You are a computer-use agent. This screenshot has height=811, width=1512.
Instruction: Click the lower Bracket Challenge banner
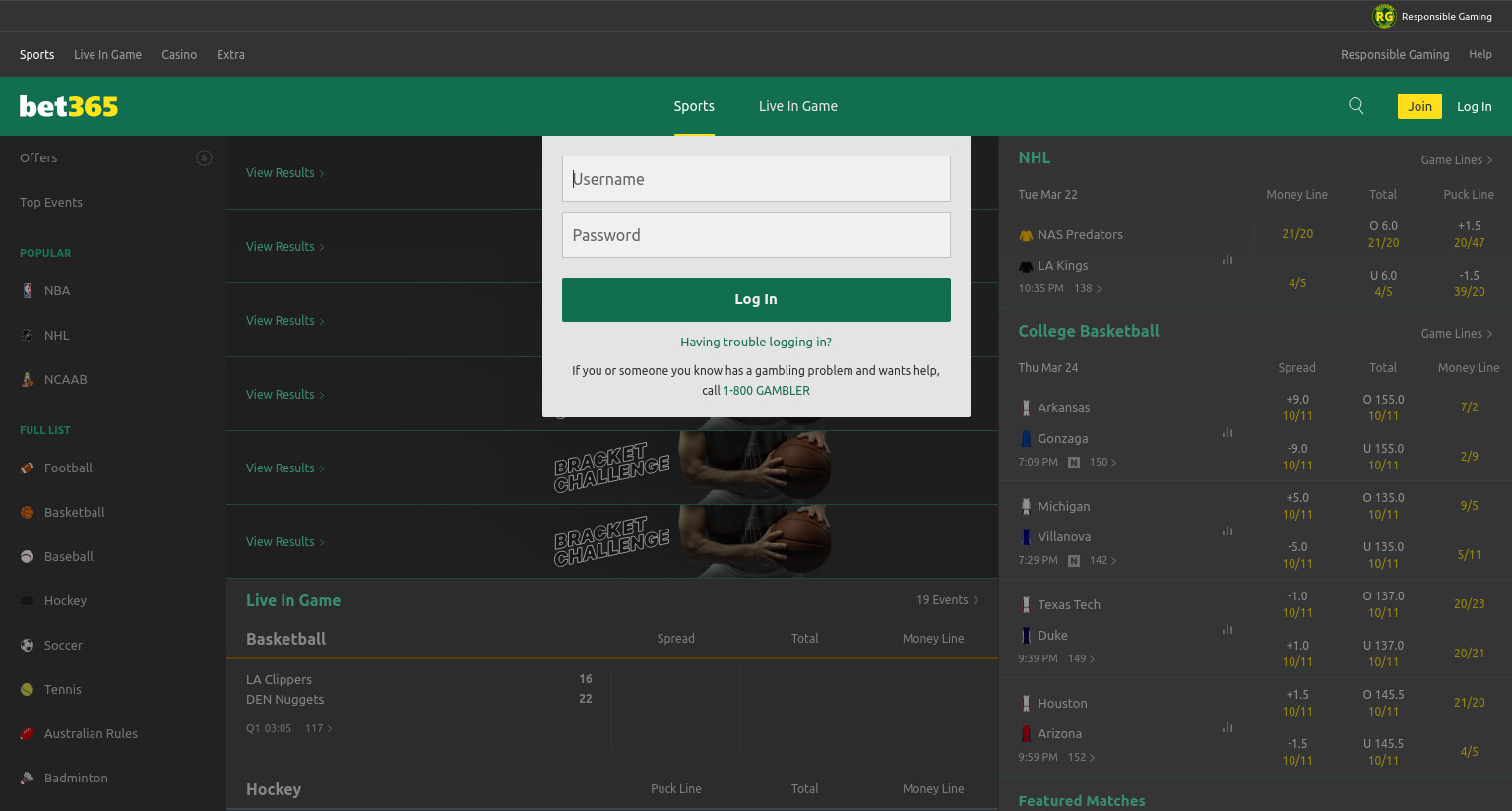click(612, 541)
